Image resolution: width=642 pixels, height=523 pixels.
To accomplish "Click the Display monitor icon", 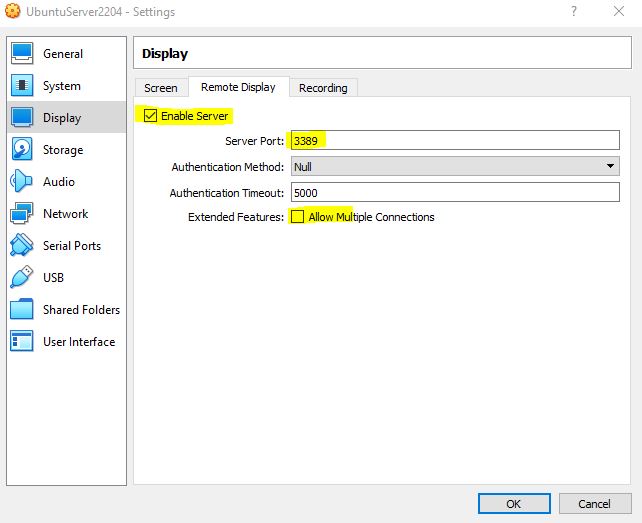I will [22, 118].
